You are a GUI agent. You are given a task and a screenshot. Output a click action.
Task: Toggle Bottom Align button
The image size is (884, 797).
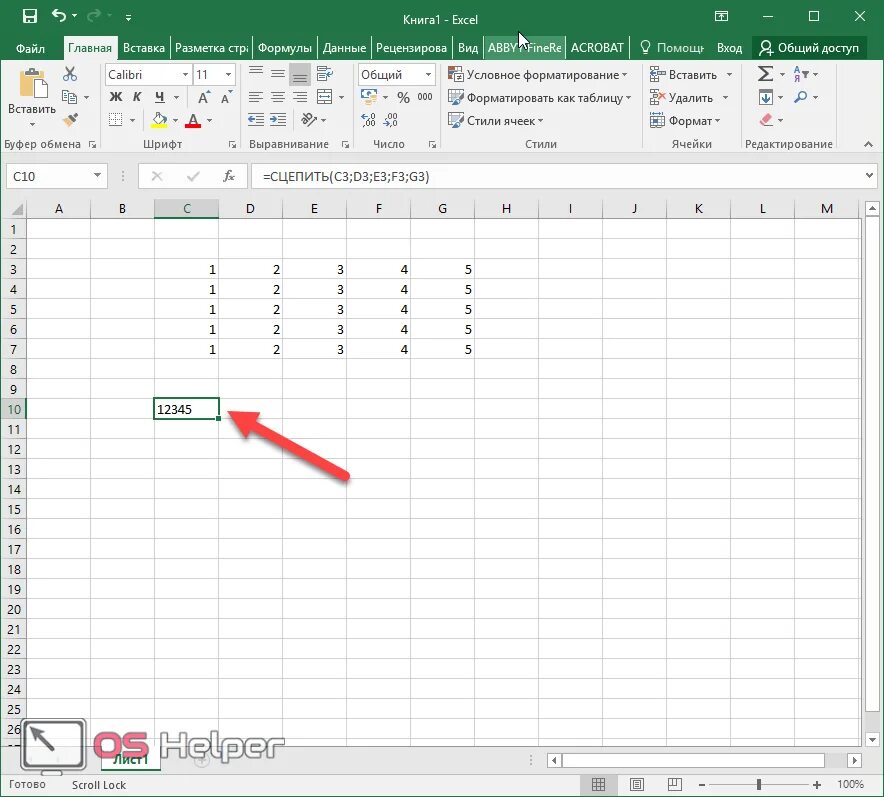click(x=299, y=74)
